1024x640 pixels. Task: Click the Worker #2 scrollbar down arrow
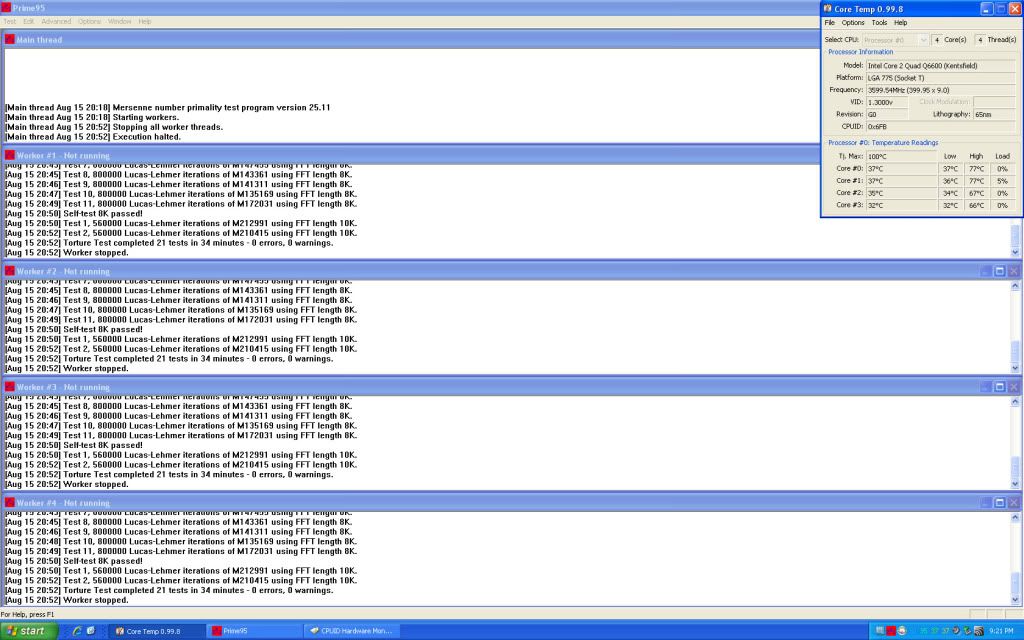[x=1016, y=368]
